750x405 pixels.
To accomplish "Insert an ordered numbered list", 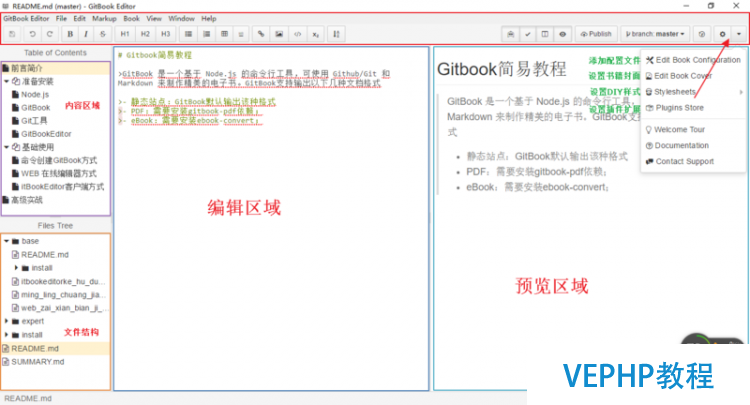I will click(207, 34).
